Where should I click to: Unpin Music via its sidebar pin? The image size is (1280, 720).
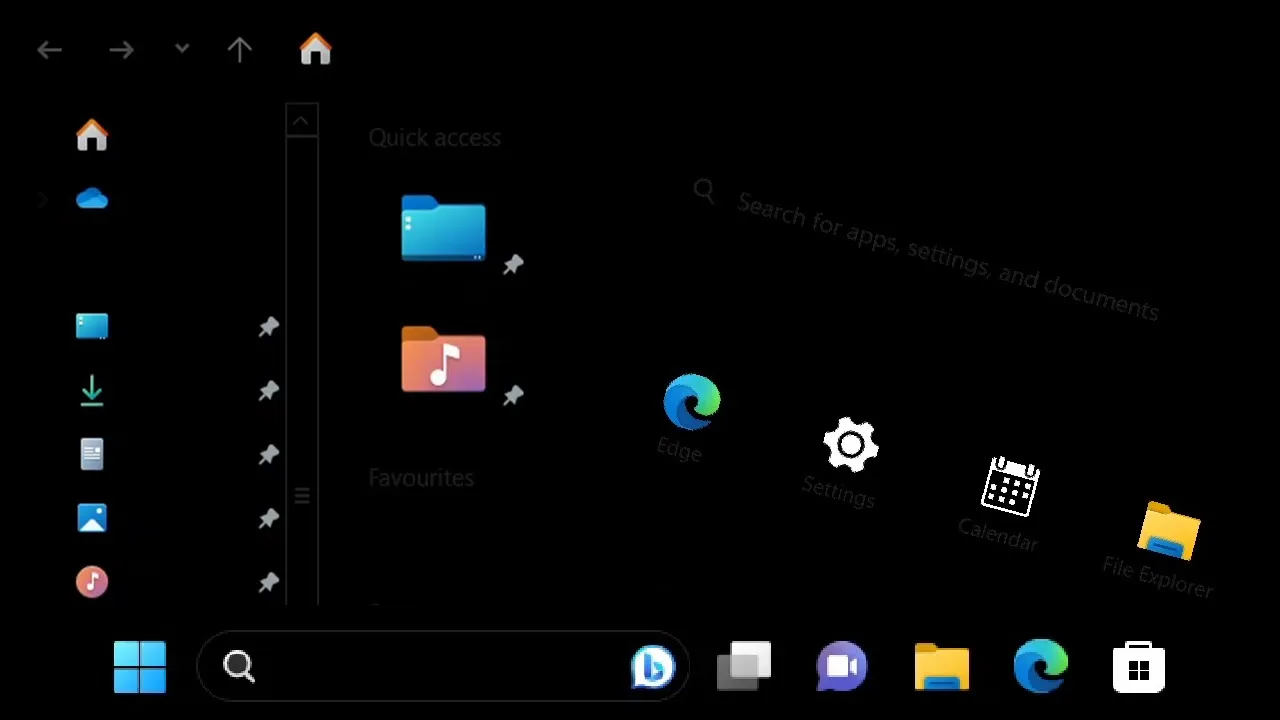(268, 582)
